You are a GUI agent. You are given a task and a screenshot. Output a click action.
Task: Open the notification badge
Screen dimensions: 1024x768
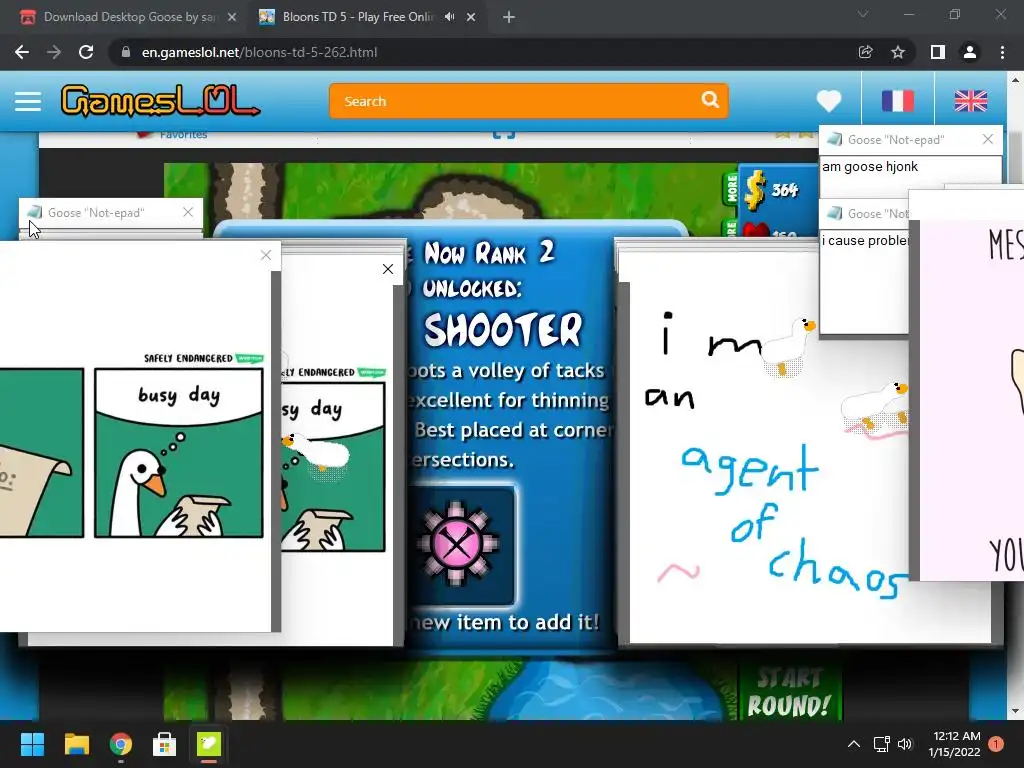point(996,744)
